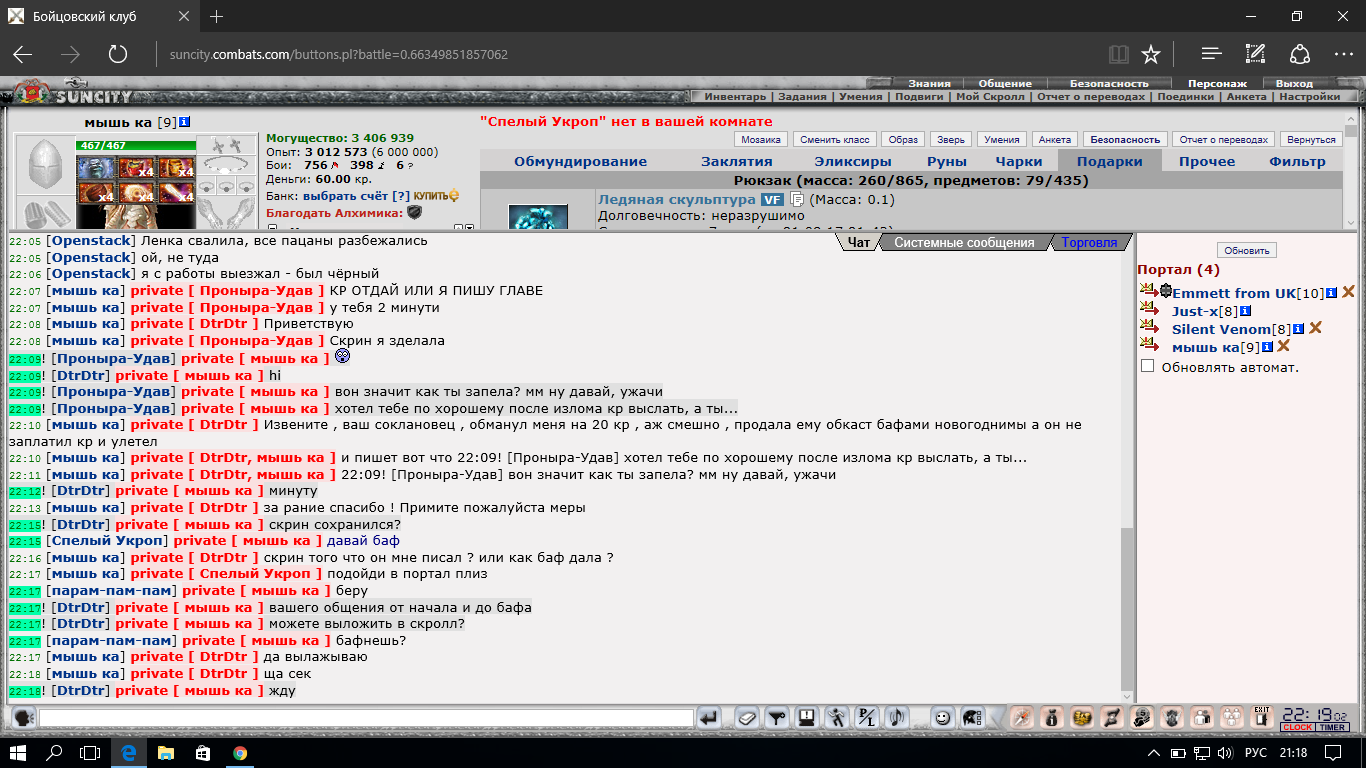Click in the chat message input field
1366x768 pixels.
pos(366,717)
